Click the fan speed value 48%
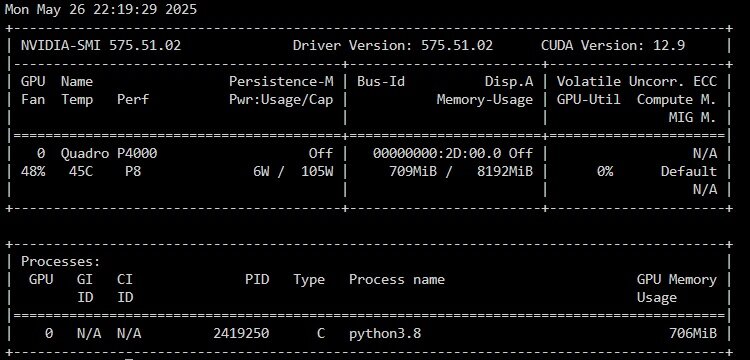The width and height of the screenshot is (750, 360). [x=33, y=172]
